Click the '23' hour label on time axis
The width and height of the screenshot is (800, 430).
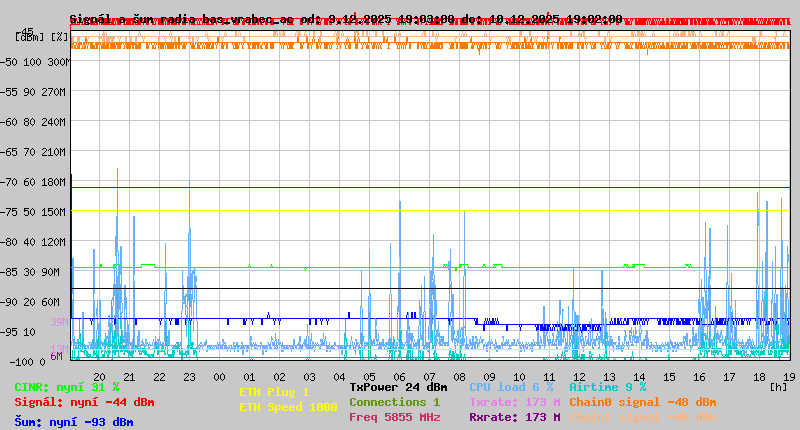[189, 377]
